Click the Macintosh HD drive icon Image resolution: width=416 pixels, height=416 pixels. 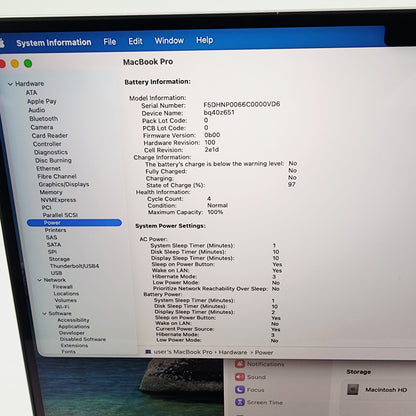click(x=353, y=389)
